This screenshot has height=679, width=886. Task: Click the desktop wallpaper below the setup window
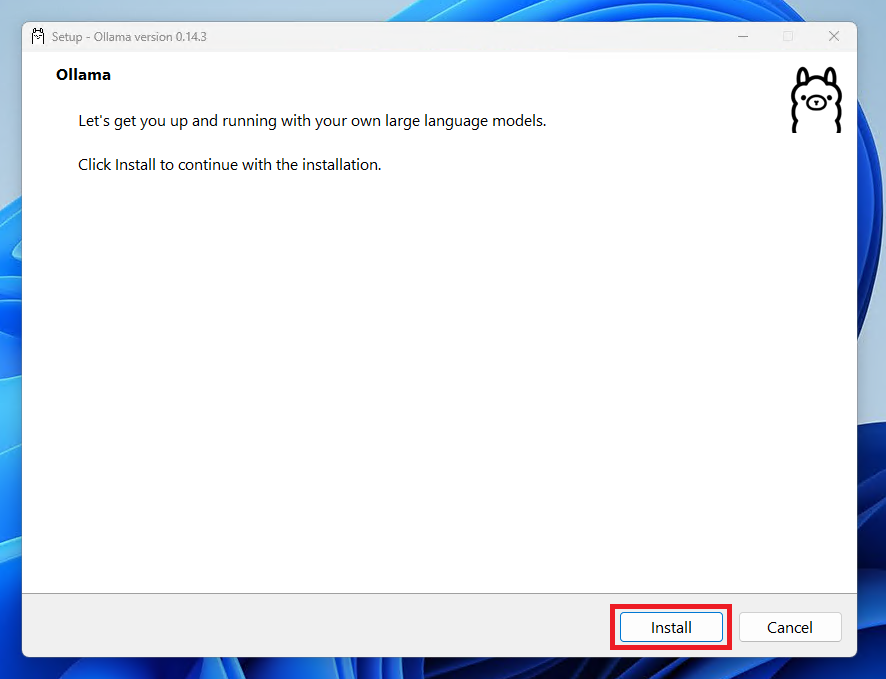tap(440, 669)
